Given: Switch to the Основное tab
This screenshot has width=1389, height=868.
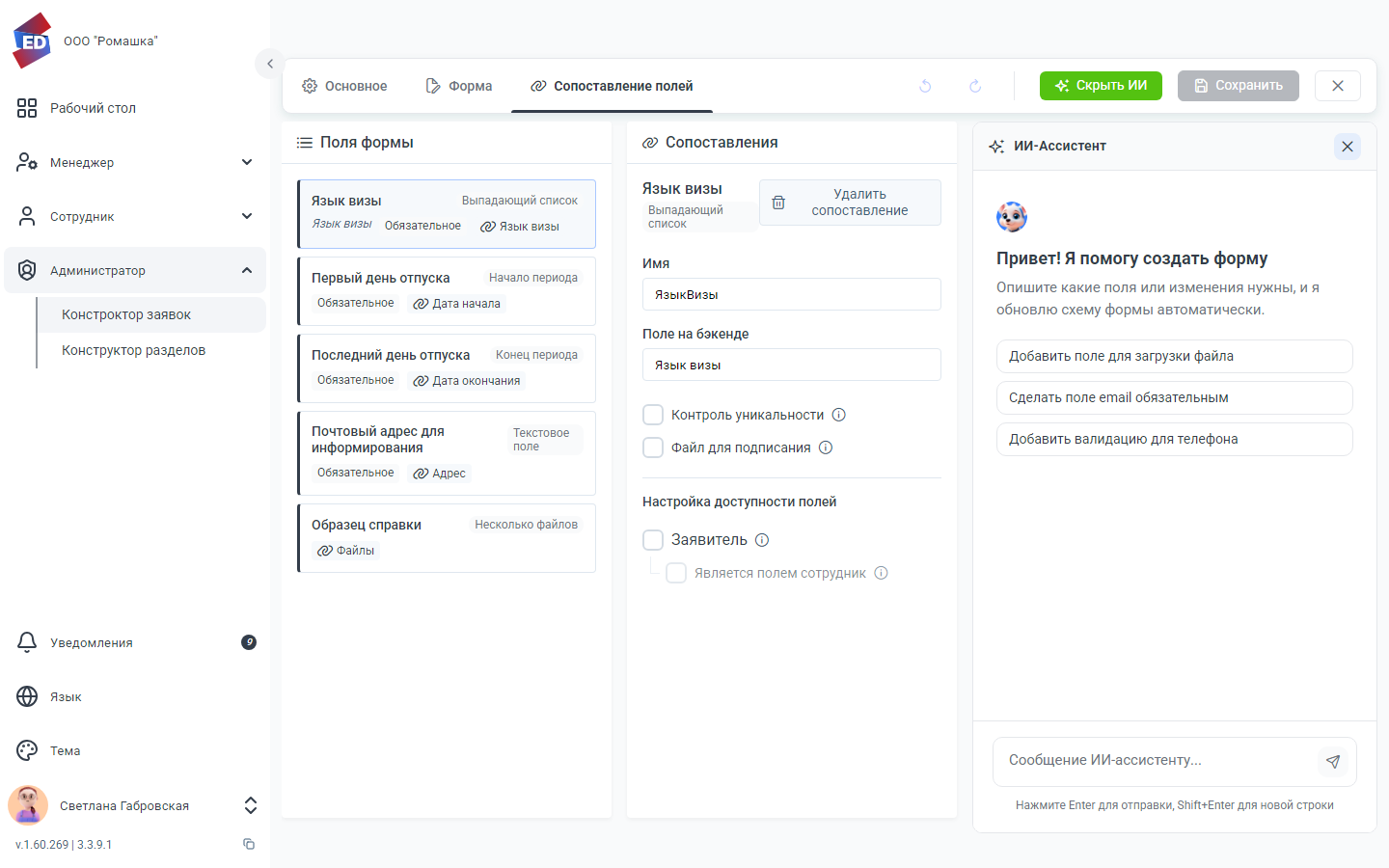Looking at the screenshot, I should [x=344, y=86].
